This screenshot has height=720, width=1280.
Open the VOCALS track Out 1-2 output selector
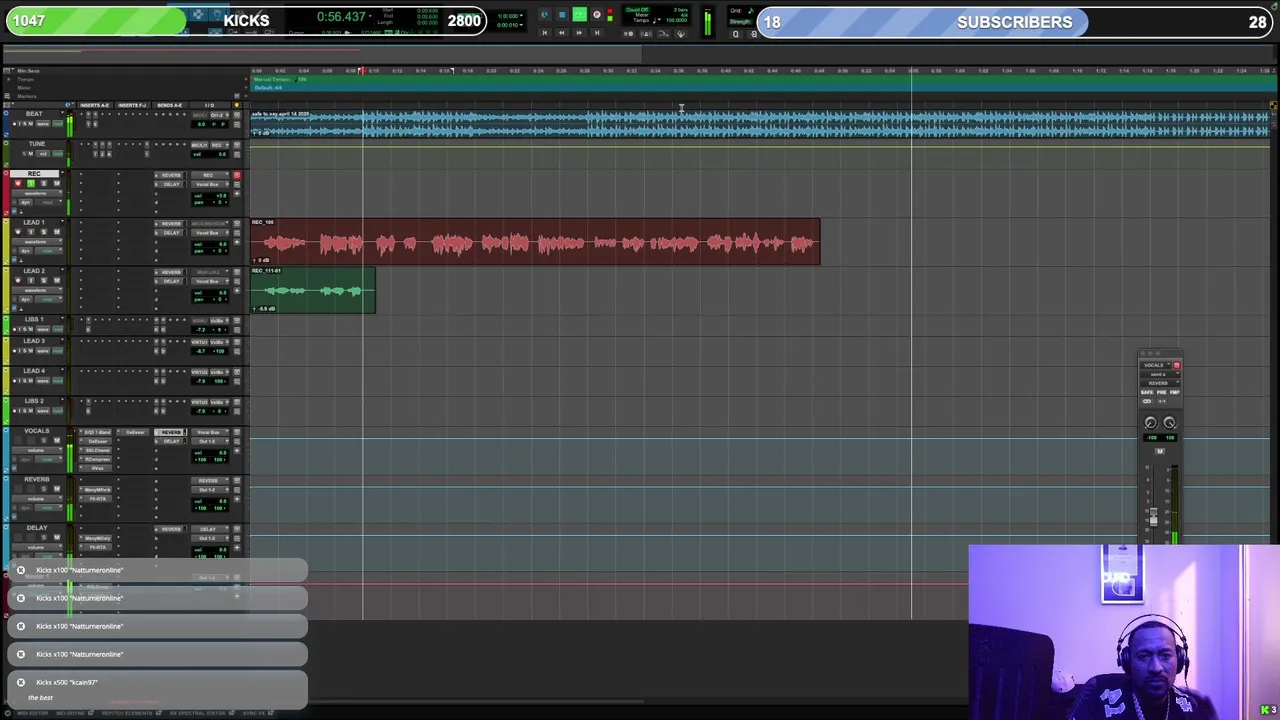tap(209, 441)
